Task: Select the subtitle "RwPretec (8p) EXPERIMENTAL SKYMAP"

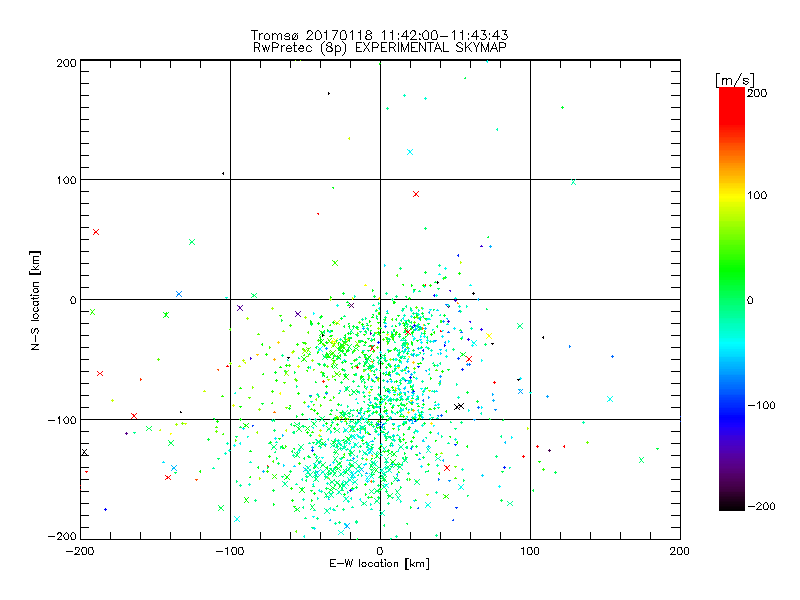Action: (379, 48)
